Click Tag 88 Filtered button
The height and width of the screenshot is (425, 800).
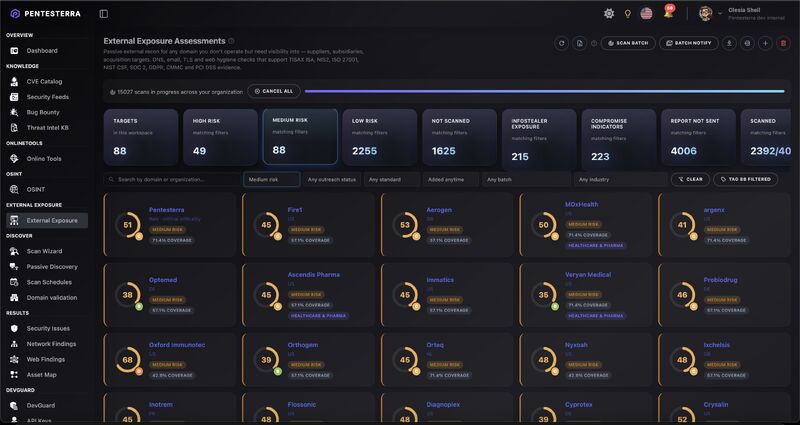745,179
